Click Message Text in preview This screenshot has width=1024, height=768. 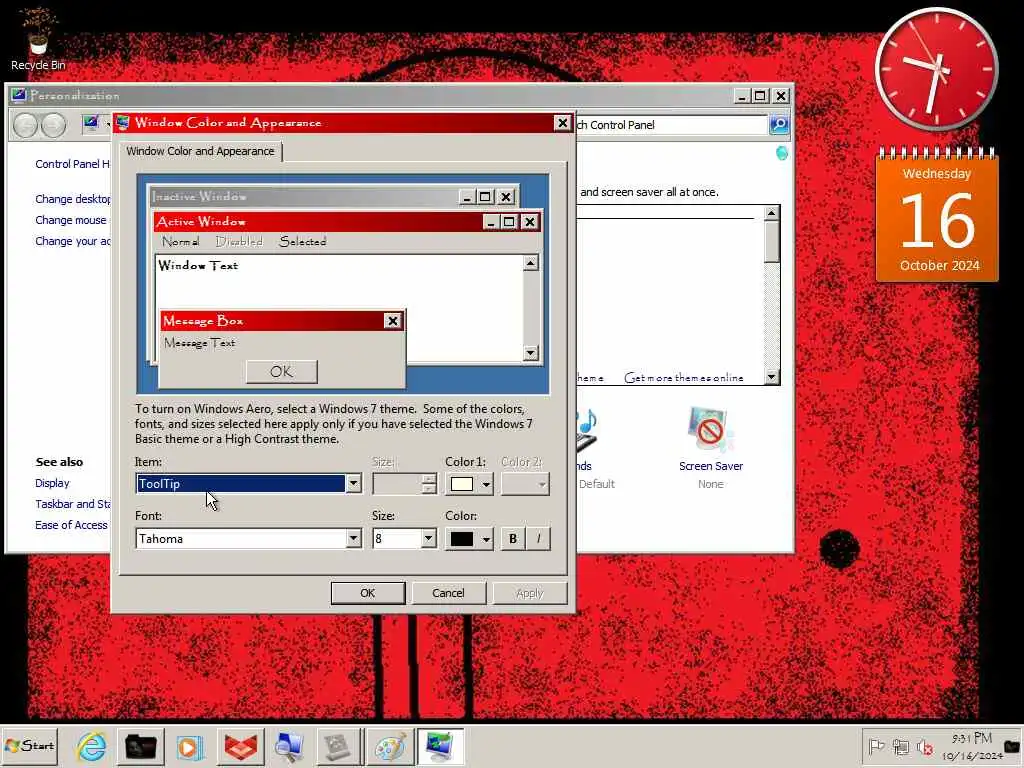click(x=199, y=343)
